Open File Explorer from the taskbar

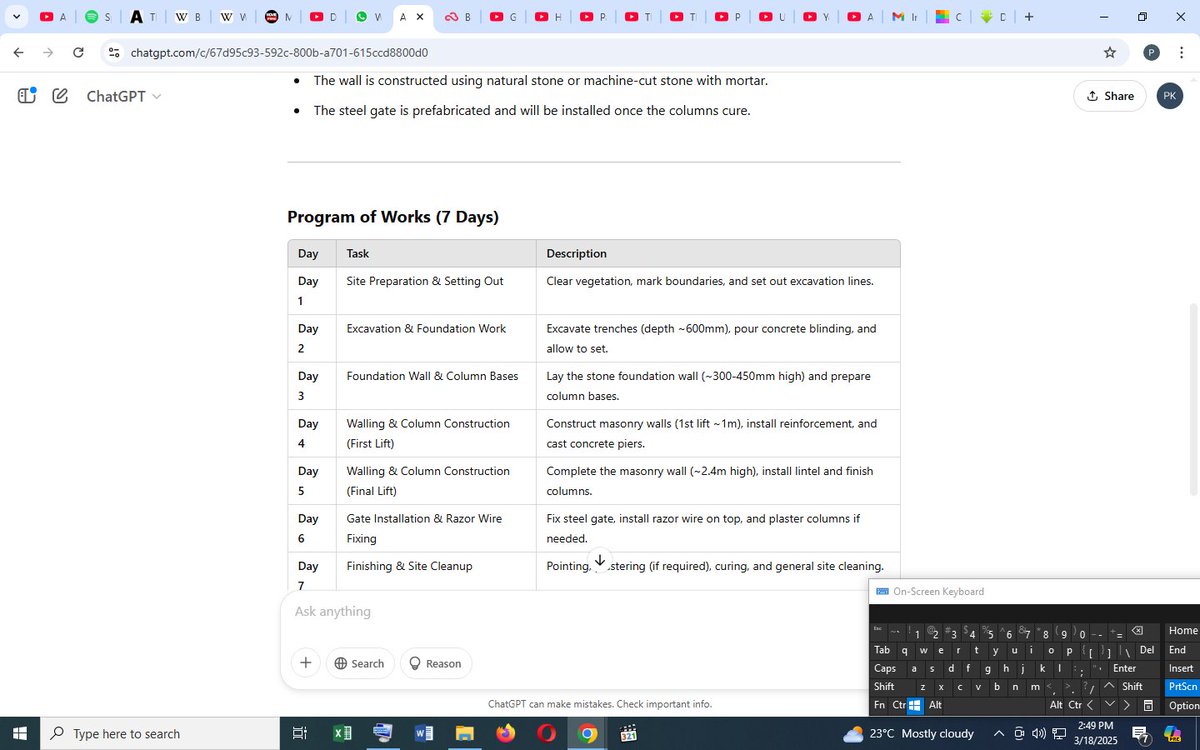[465, 734]
